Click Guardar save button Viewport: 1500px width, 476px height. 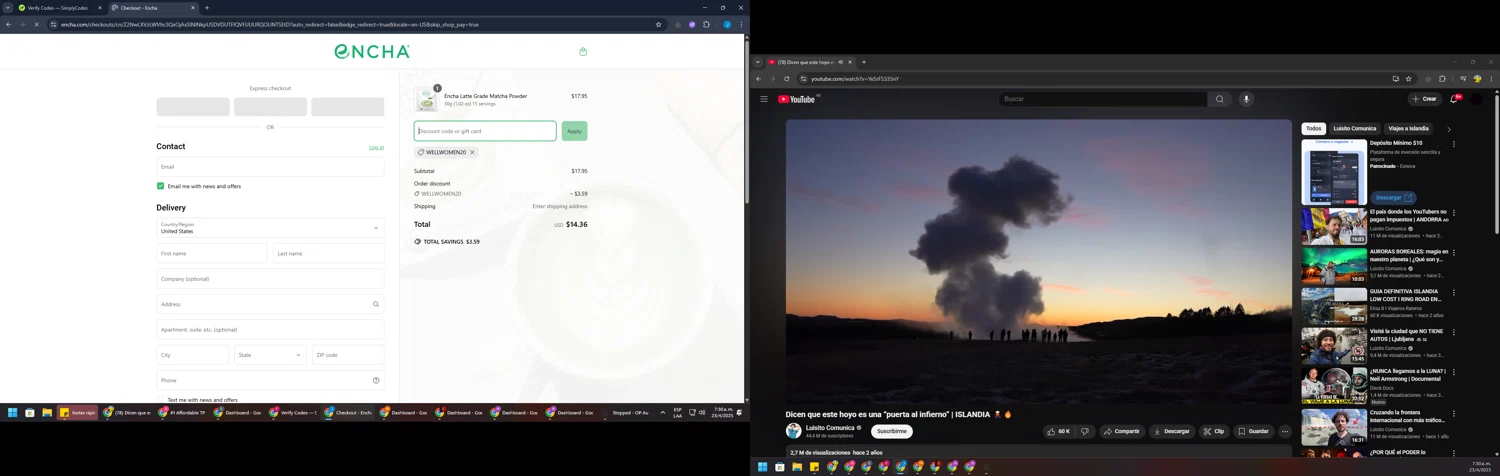pyautogui.click(x=1253, y=431)
